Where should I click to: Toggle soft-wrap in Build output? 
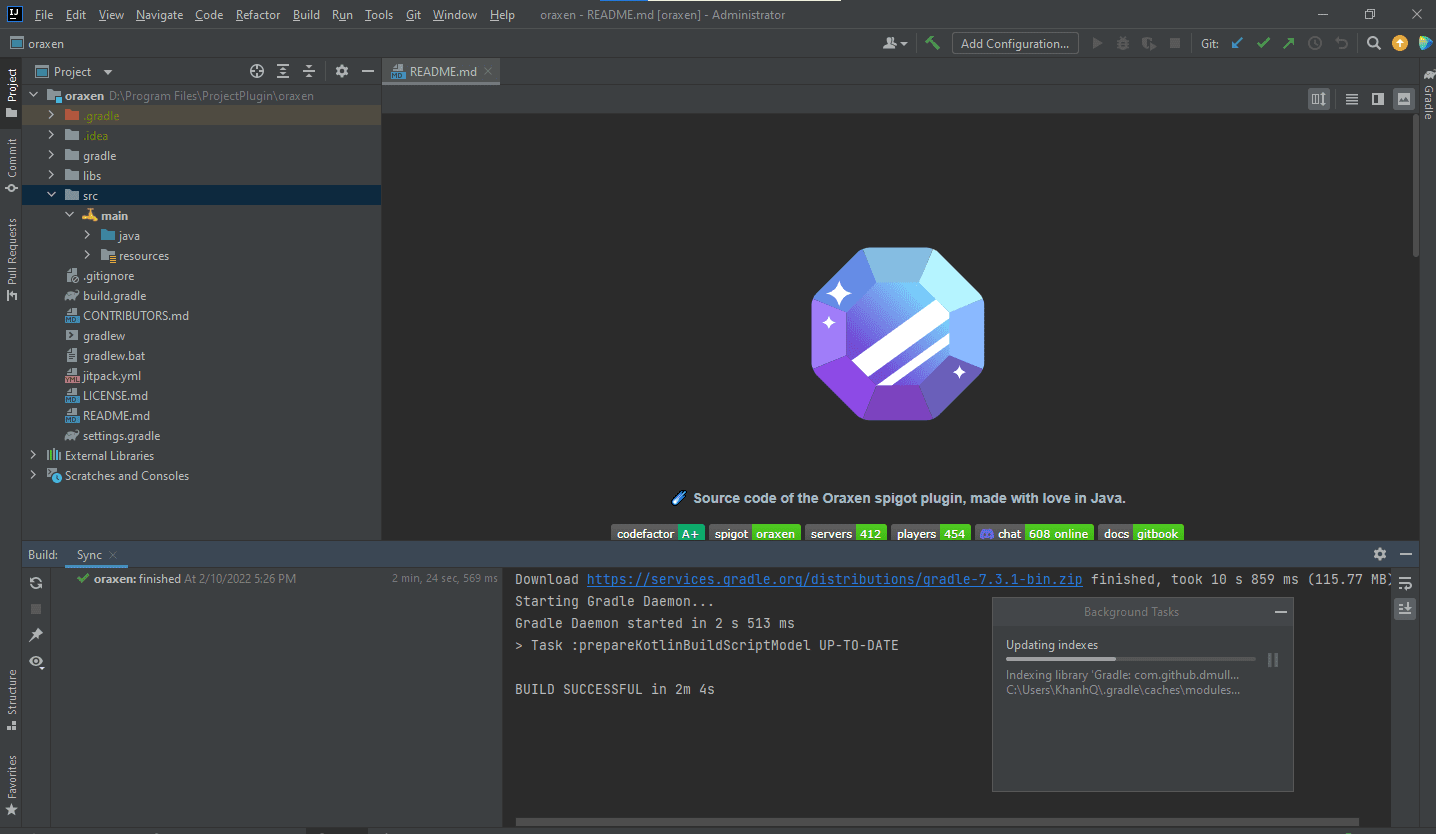1405,583
